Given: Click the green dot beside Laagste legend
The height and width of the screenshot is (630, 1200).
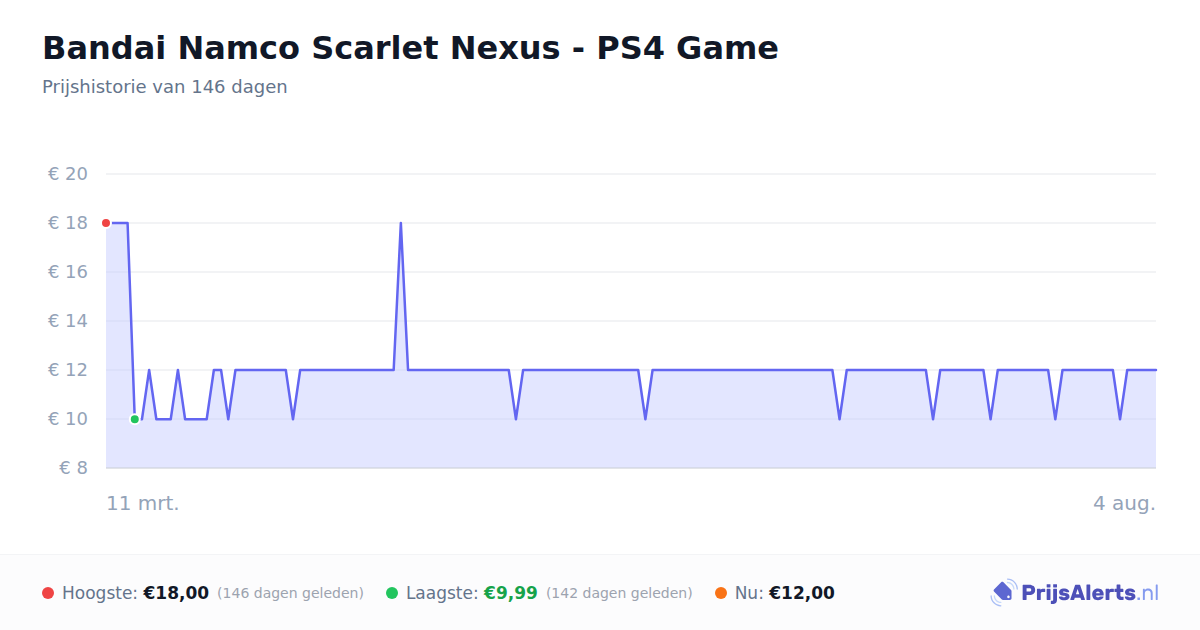Looking at the screenshot, I should pyautogui.click(x=392, y=593).
